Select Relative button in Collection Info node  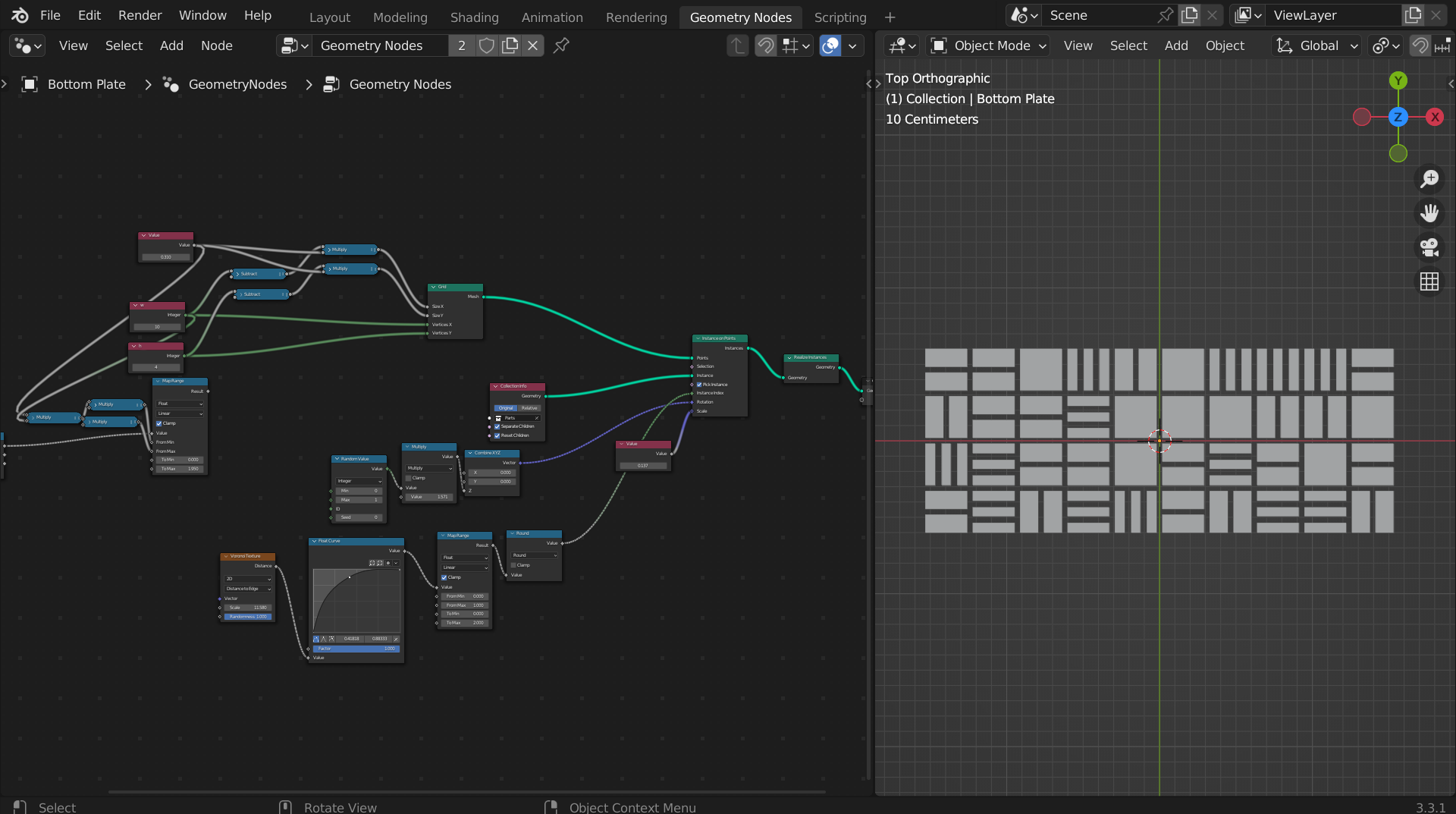coord(529,408)
